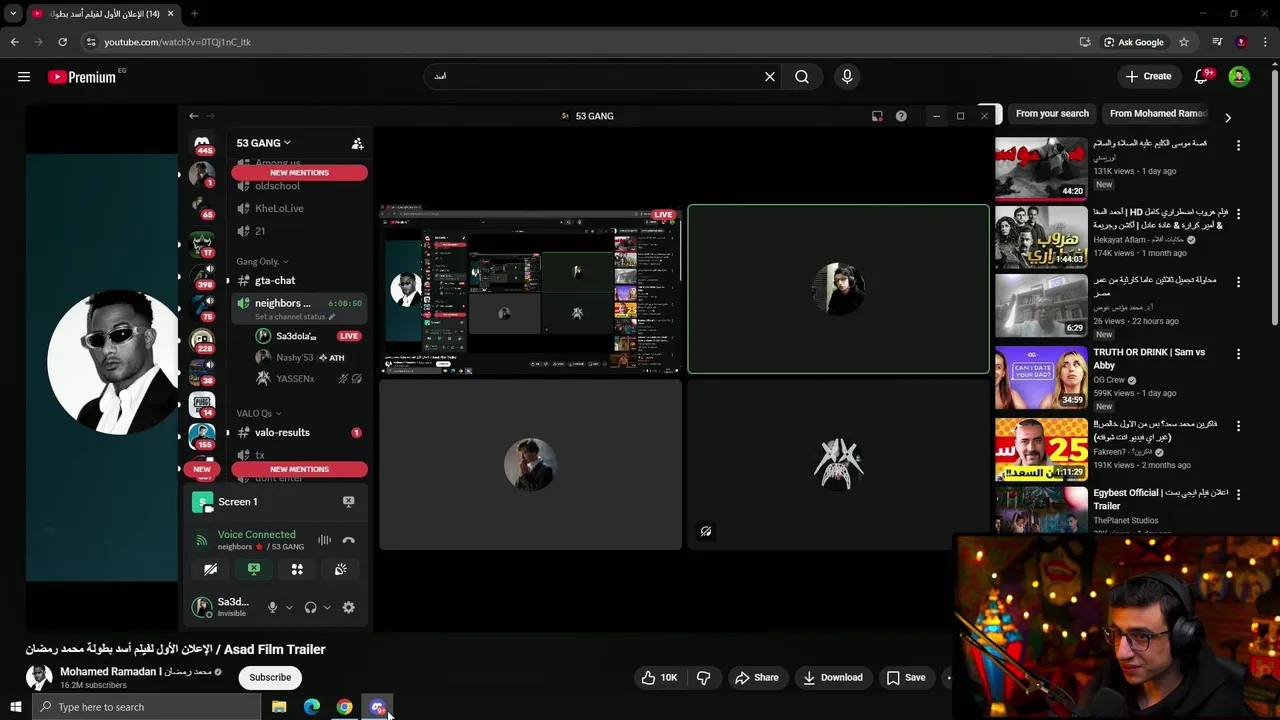Screen dimensions: 1280x720
Task: Bookmark this page with the star icon
Action: [1184, 42]
